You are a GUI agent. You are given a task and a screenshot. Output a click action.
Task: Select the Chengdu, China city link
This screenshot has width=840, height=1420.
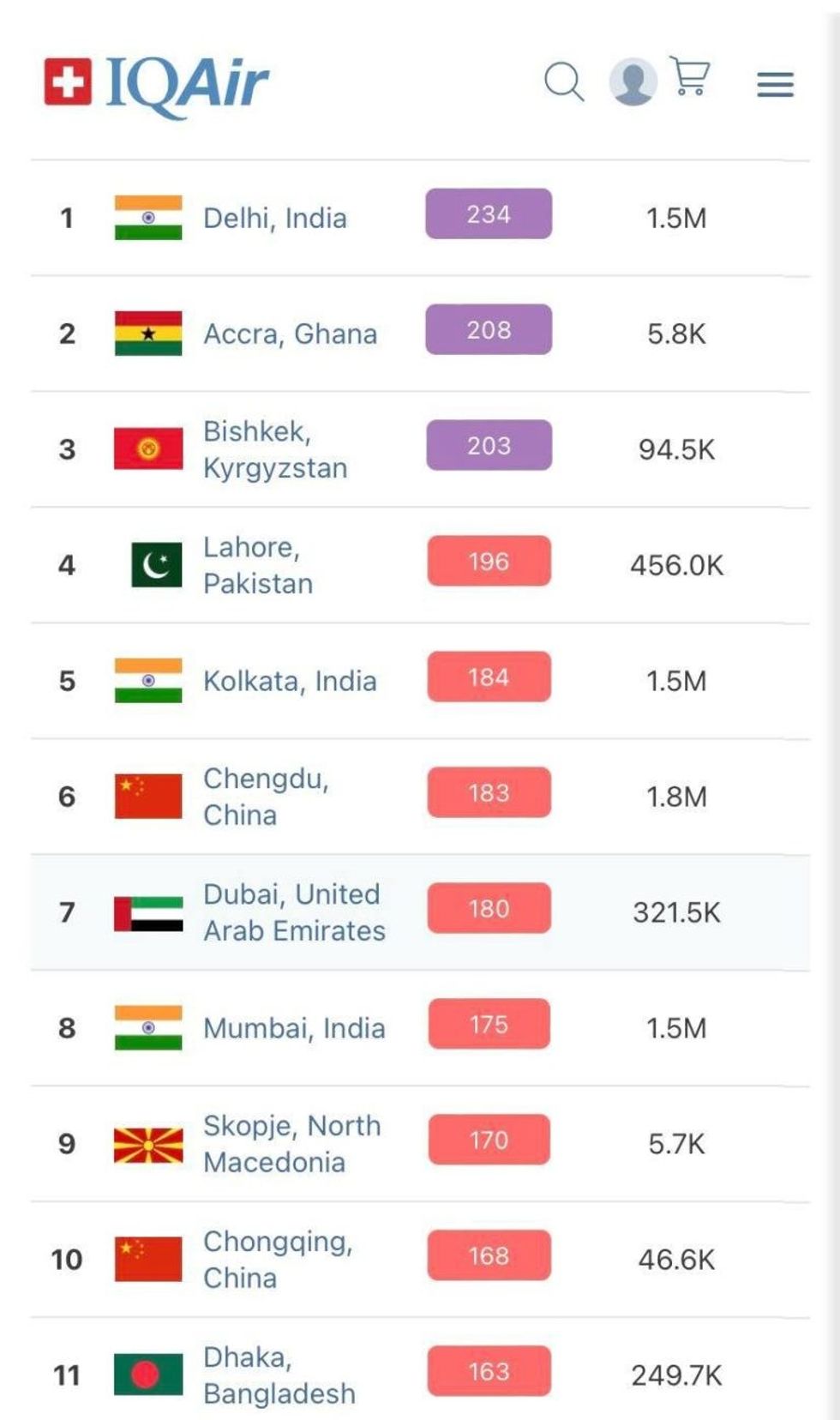coord(266,797)
